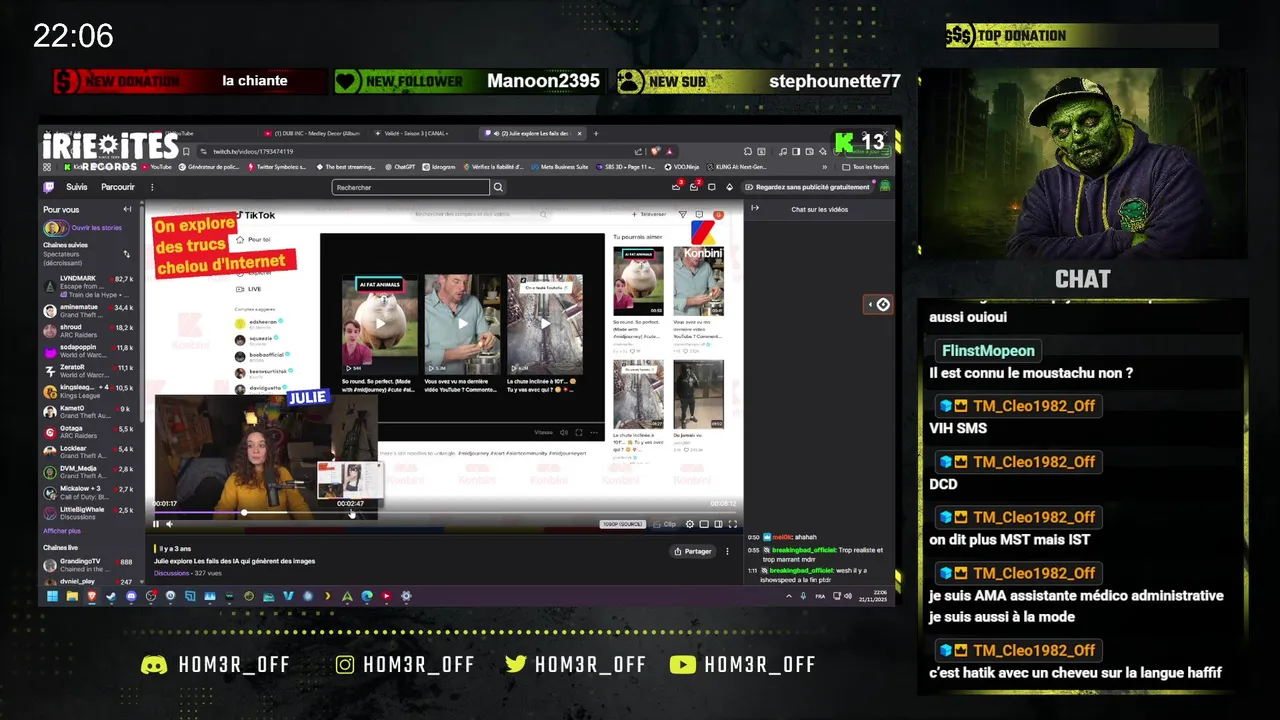Viewport: 1280px width, 720px height.
Task: Mute the Twitch player volume icon
Action: pos(169,524)
